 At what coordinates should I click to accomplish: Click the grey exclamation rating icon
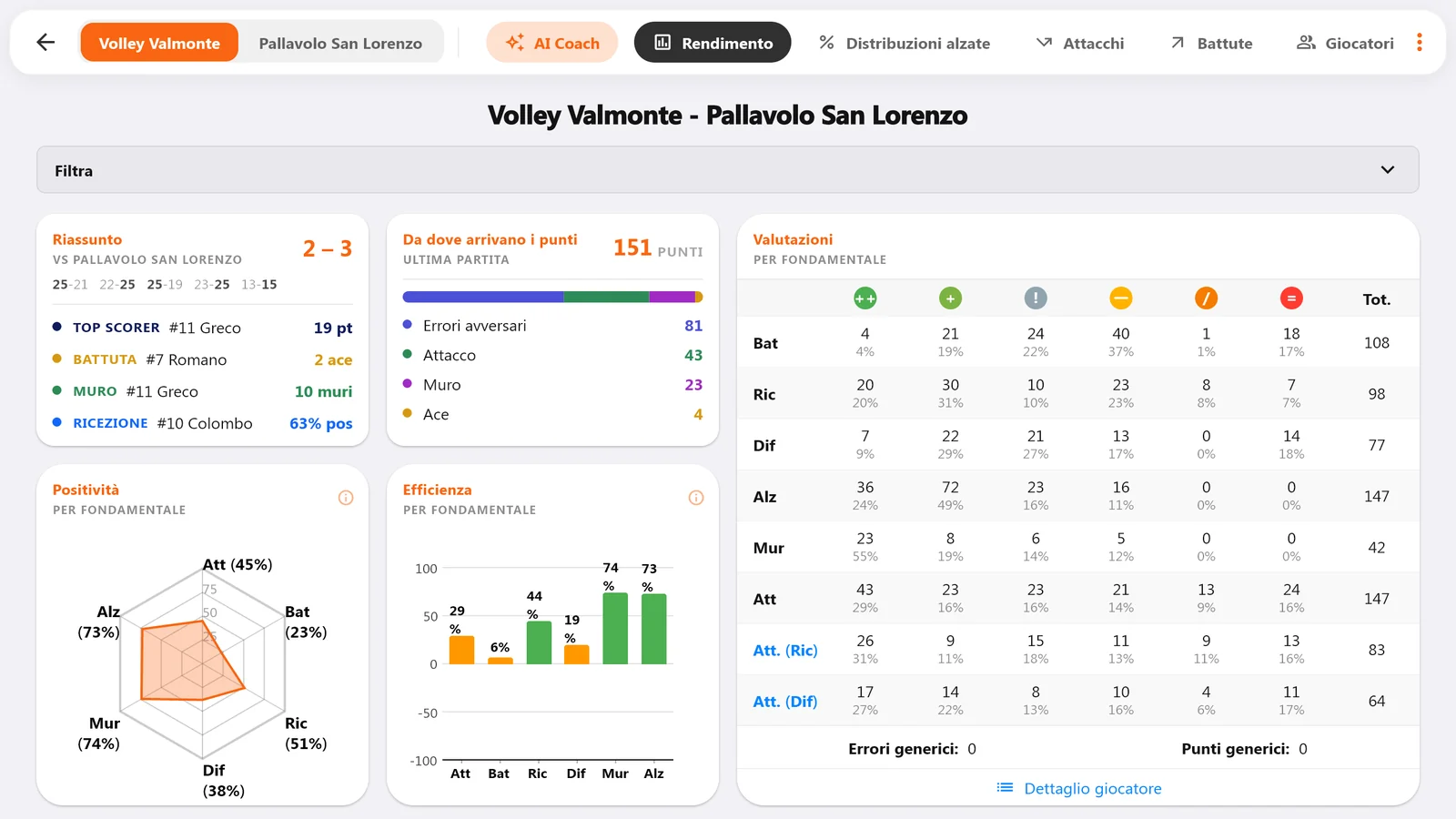(x=1036, y=298)
